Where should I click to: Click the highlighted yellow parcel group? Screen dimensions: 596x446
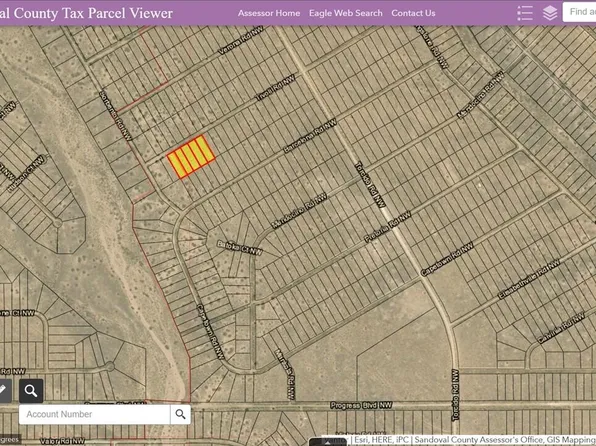(191, 156)
